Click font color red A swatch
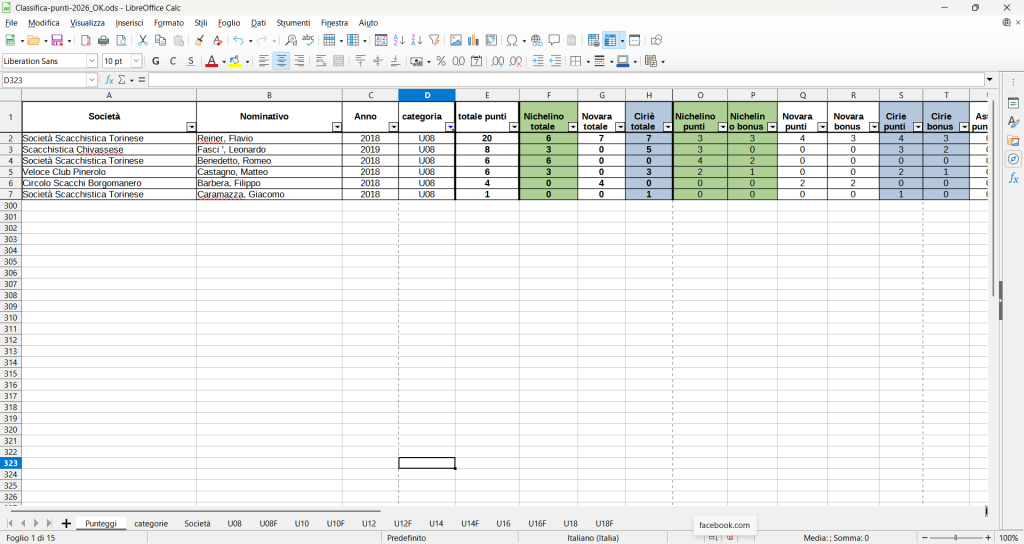The width and height of the screenshot is (1024, 544). (210, 61)
